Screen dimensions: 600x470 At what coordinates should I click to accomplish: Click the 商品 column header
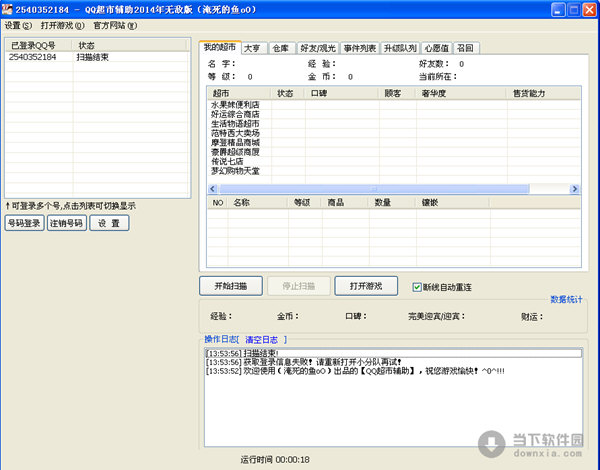(x=346, y=203)
